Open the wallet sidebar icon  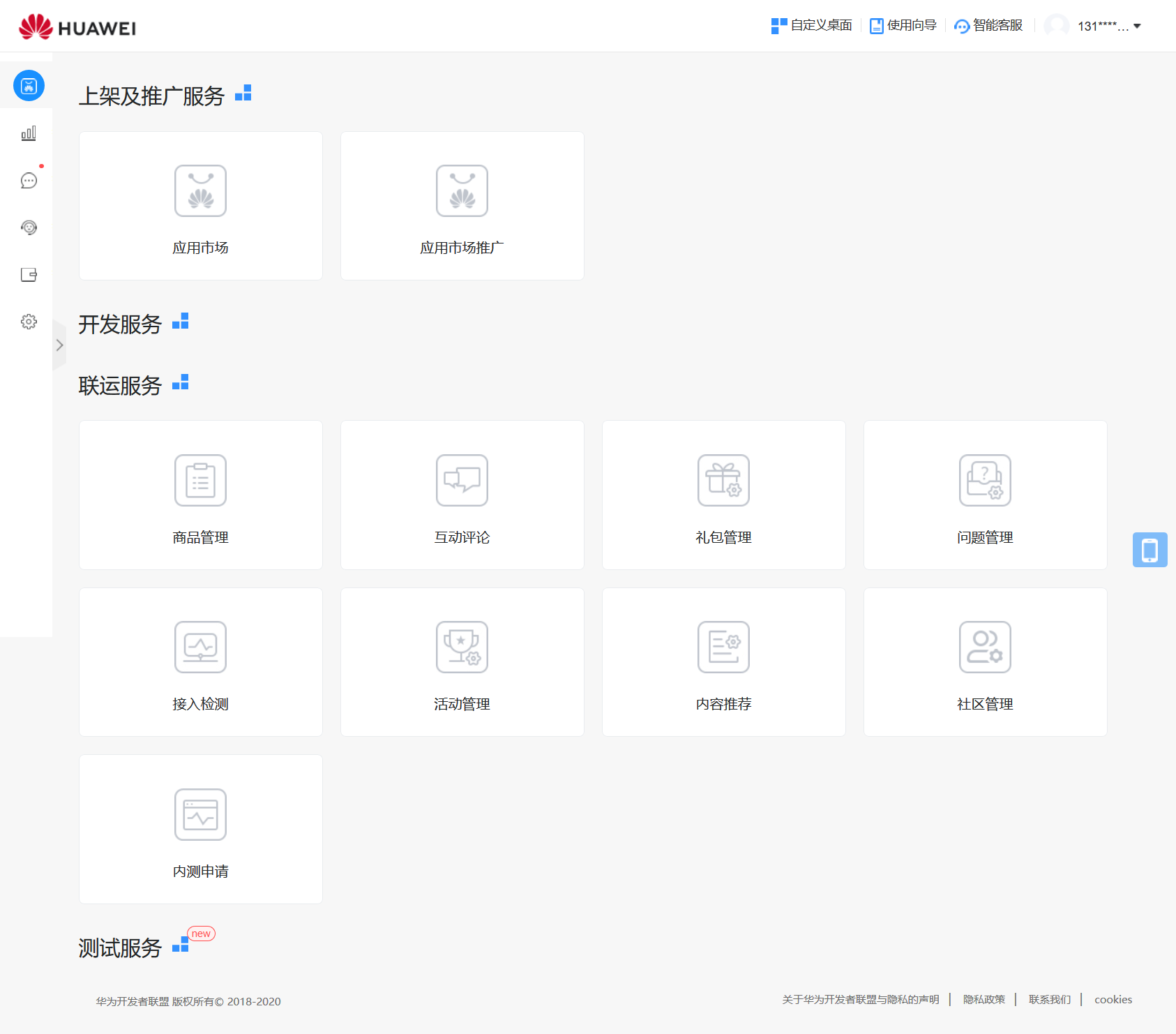[x=29, y=275]
